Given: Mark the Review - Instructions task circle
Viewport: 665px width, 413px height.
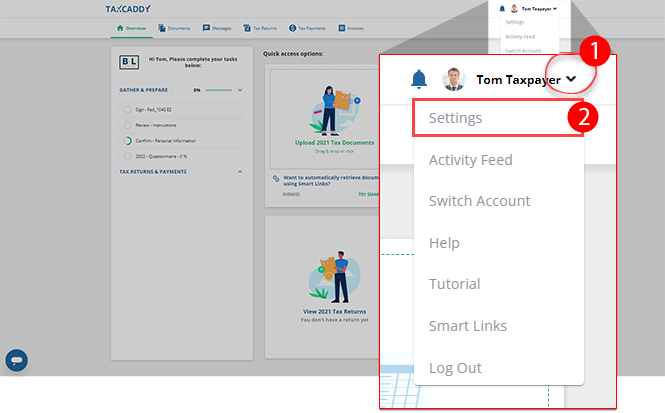Looking at the screenshot, I should coord(127,125).
